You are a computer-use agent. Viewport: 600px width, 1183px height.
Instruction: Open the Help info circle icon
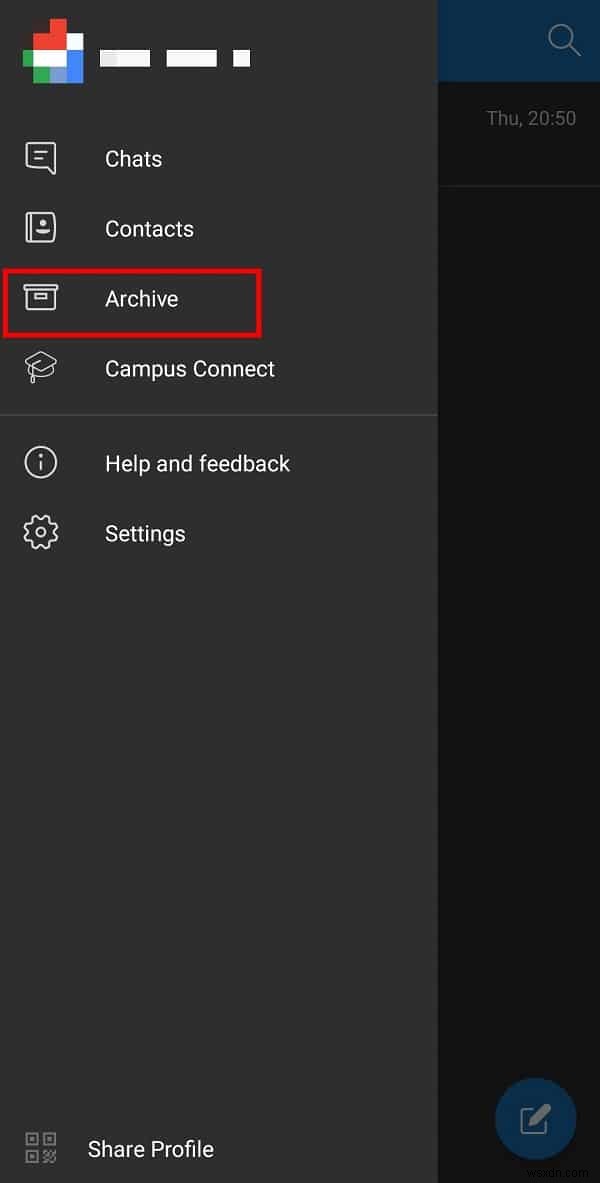coord(40,462)
